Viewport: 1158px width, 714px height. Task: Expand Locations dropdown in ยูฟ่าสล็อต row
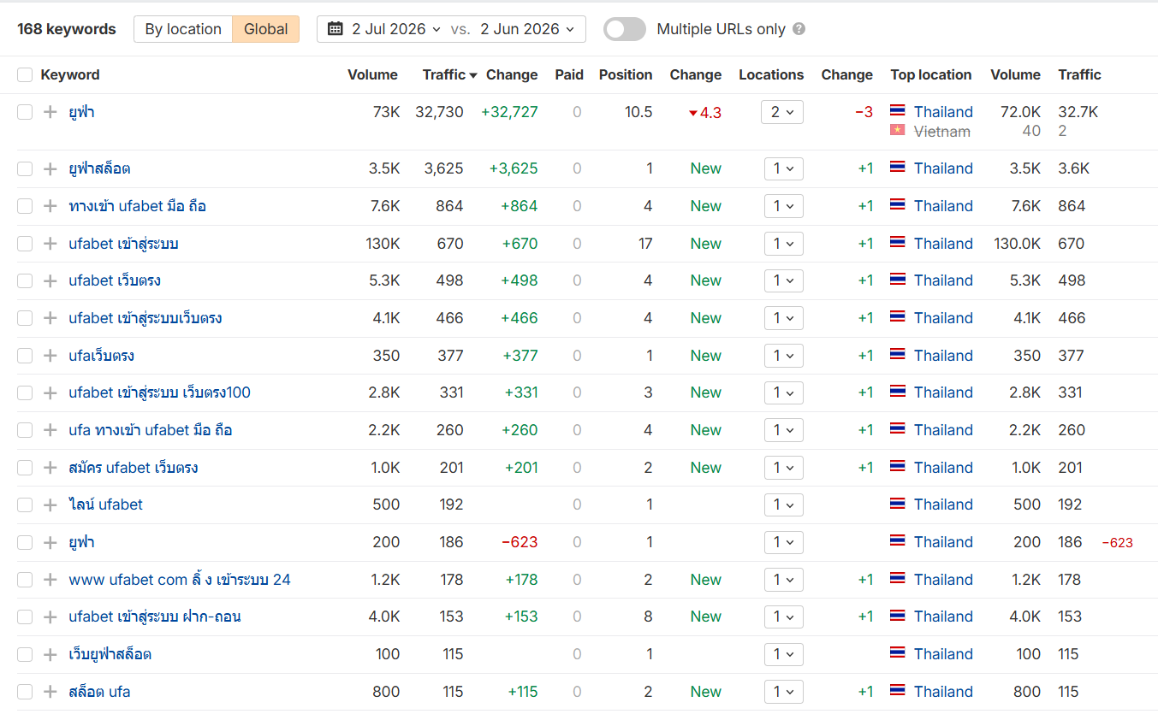784,168
